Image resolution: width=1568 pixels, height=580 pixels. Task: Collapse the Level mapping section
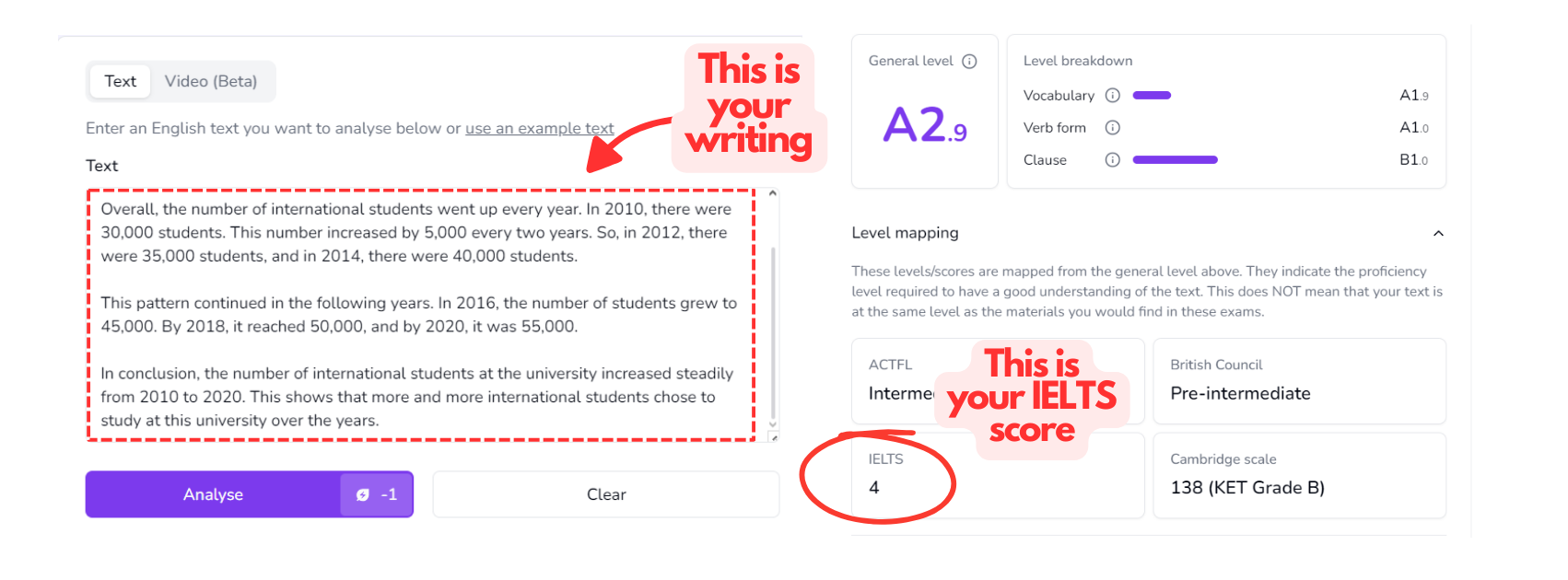click(x=1439, y=234)
